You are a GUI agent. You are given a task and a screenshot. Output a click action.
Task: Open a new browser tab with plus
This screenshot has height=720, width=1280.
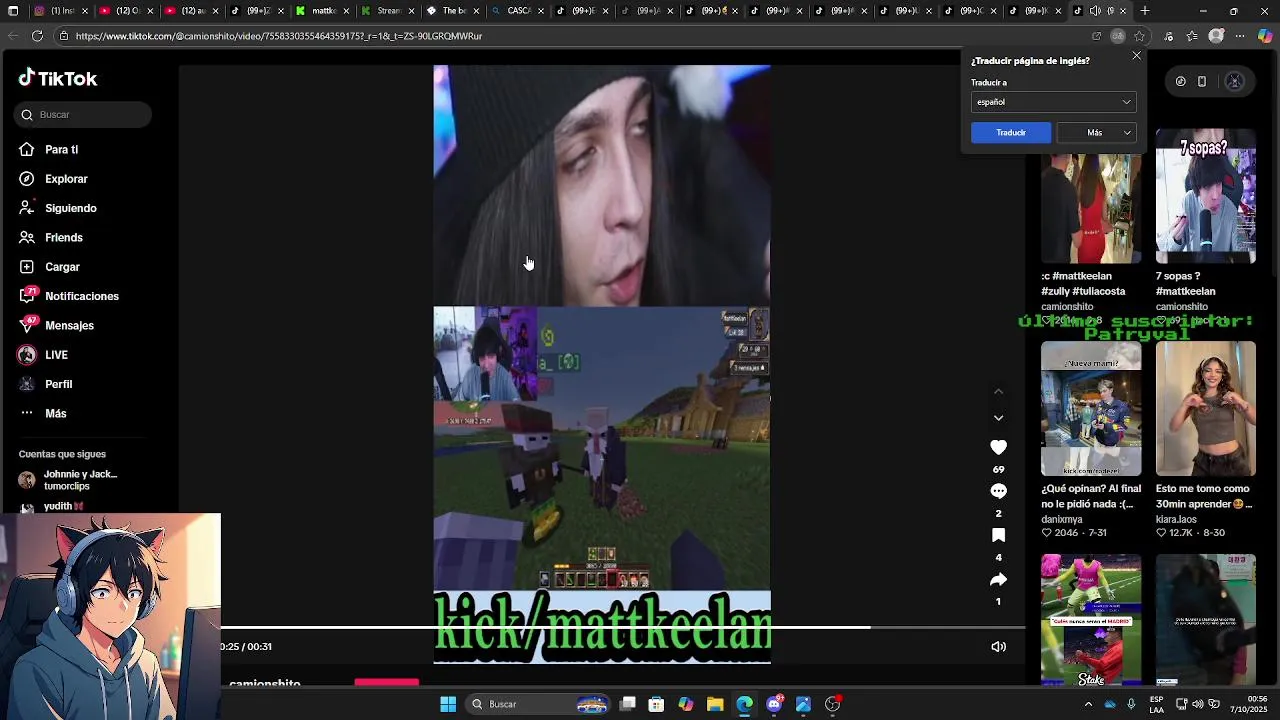(1145, 11)
